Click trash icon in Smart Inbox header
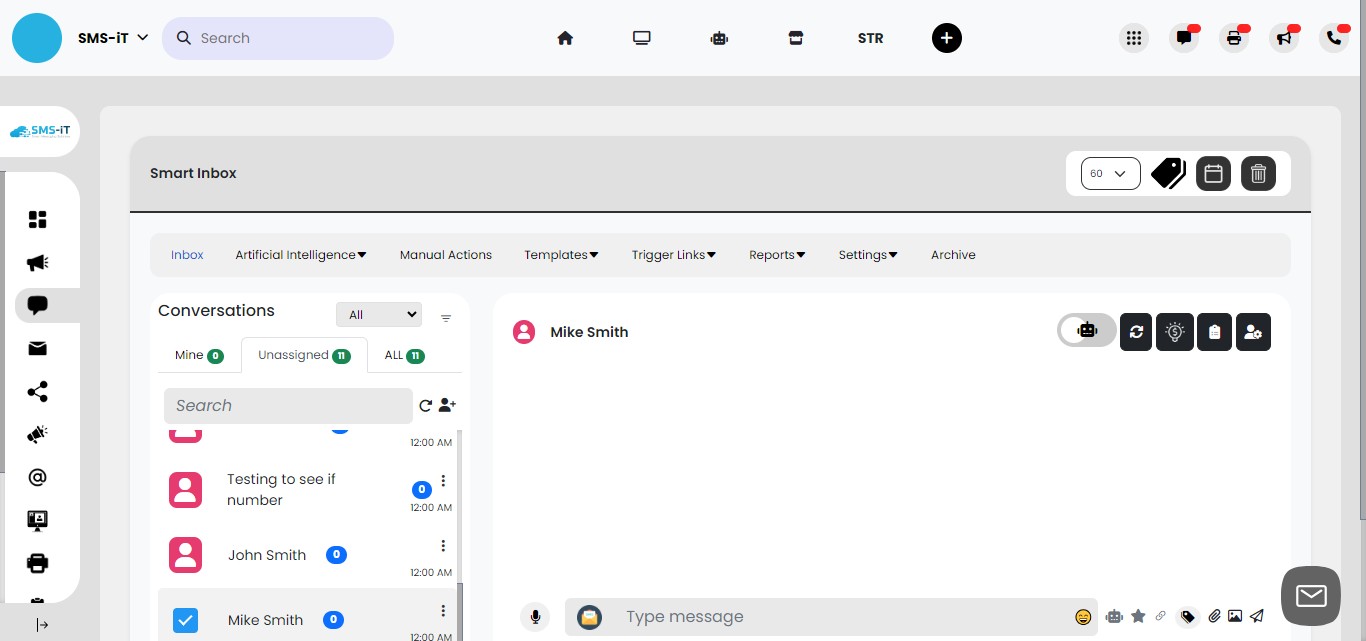The image size is (1366, 641). tap(1259, 173)
